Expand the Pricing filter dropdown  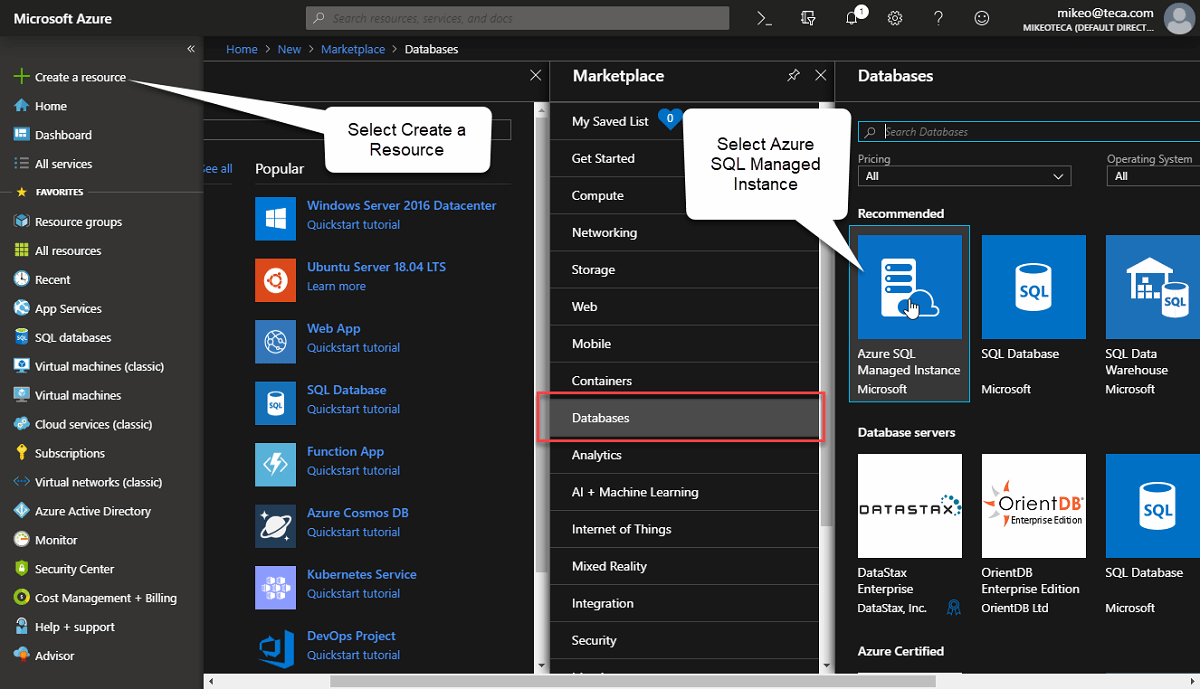click(964, 176)
